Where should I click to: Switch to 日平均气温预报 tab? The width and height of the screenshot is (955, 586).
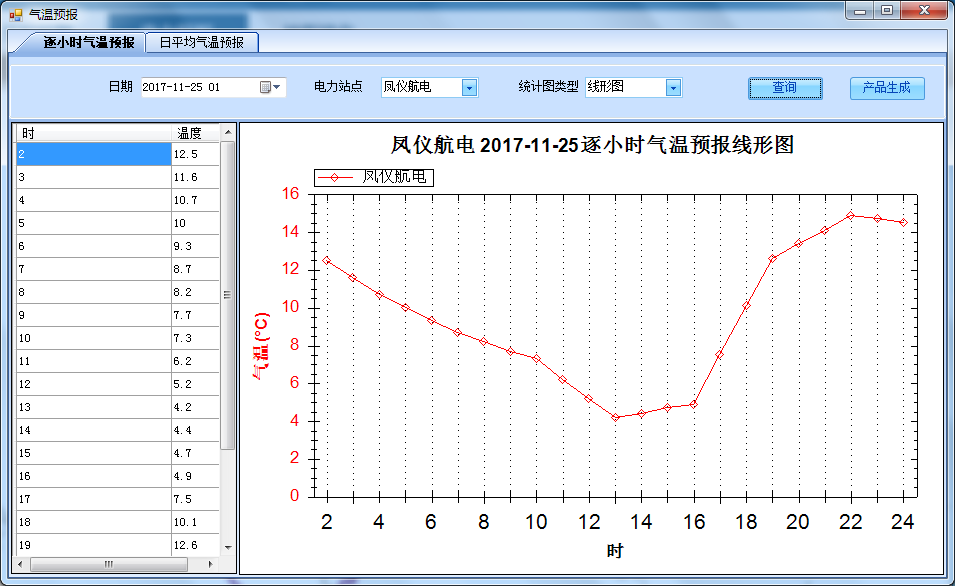pos(201,43)
